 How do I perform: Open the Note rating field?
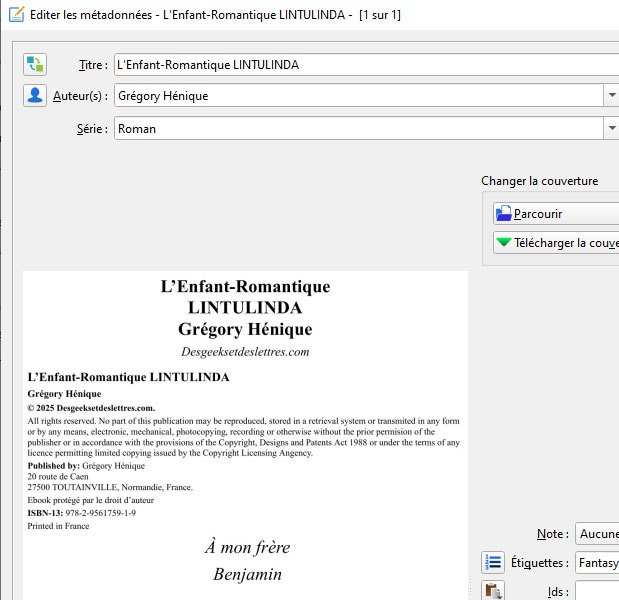597,534
